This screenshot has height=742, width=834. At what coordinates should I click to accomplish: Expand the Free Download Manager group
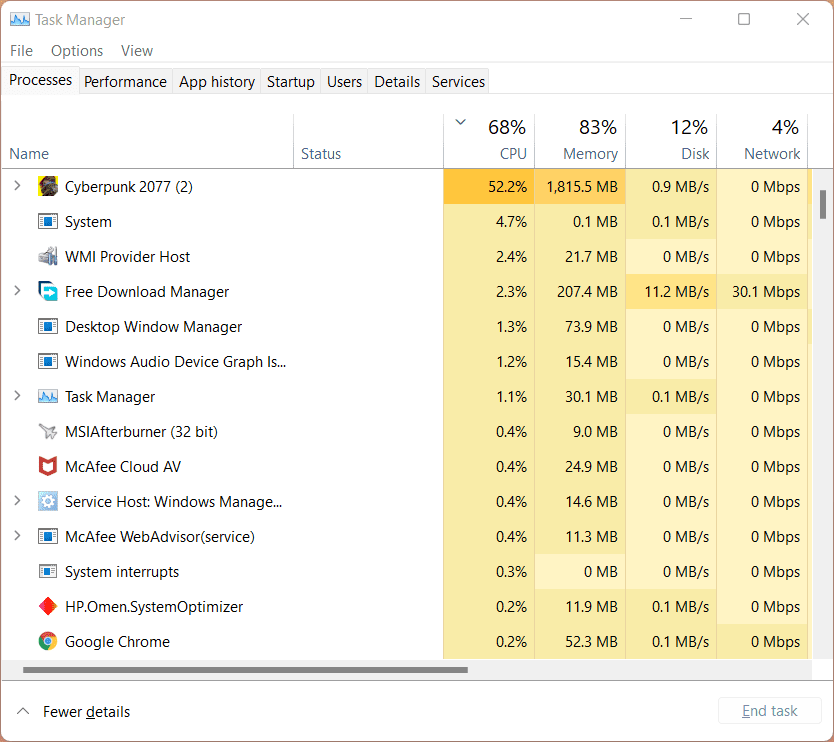click(18, 290)
